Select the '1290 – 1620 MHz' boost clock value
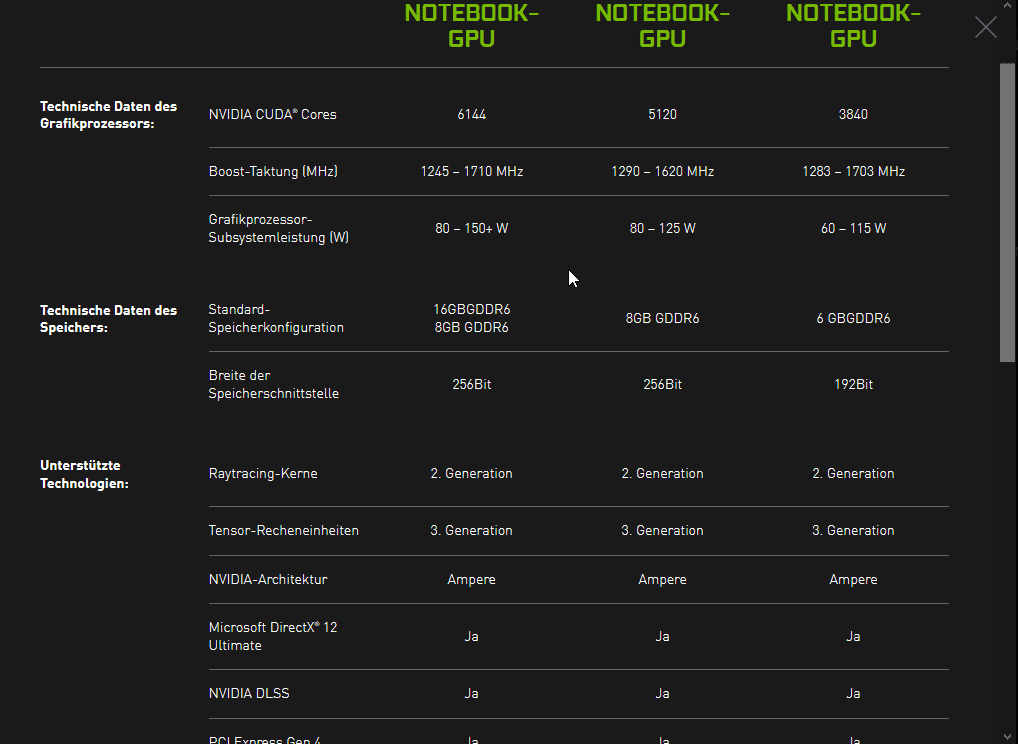Image resolution: width=1018 pixels, height=744 pixels. pos(662,171)
